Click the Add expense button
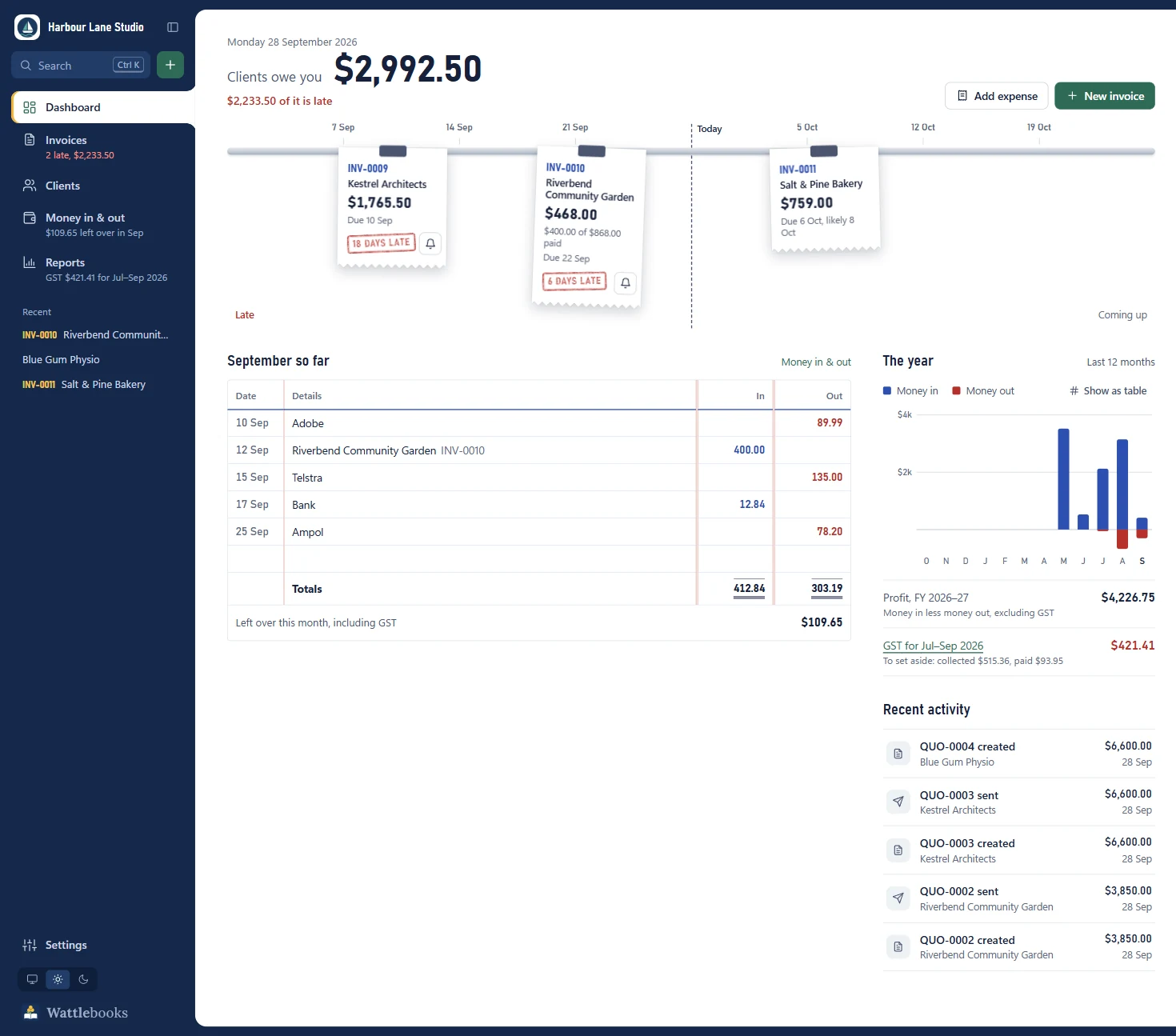This screenshot has height=1036, width=1176. [x=997, y=96]
